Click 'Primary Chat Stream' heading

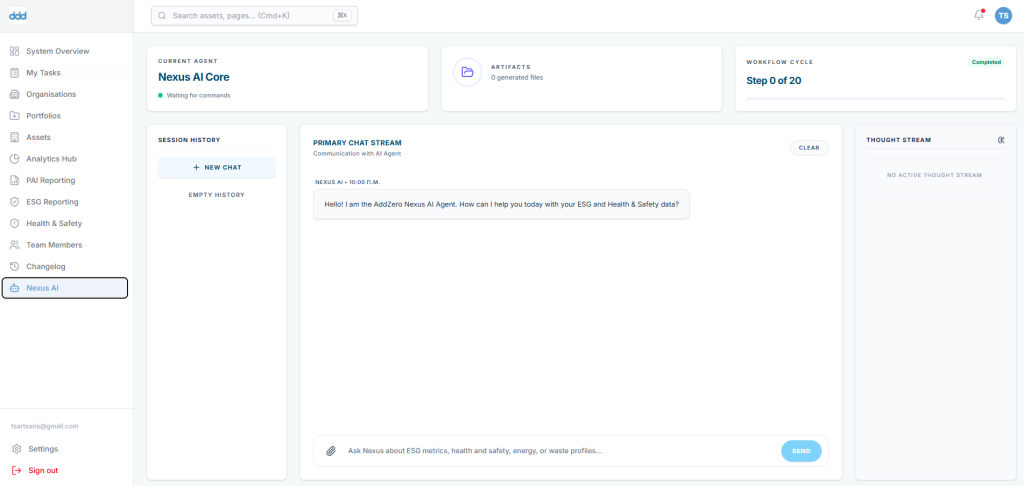[357, 142]
